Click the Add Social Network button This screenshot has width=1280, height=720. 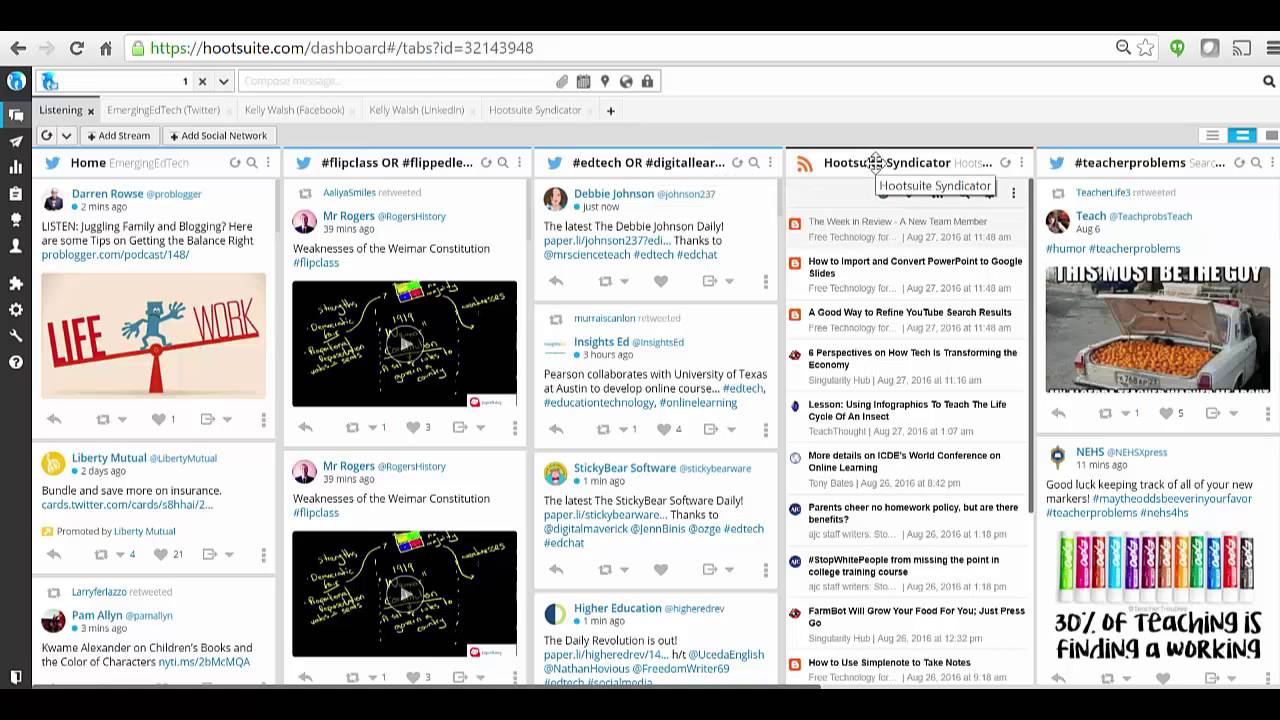219,135
